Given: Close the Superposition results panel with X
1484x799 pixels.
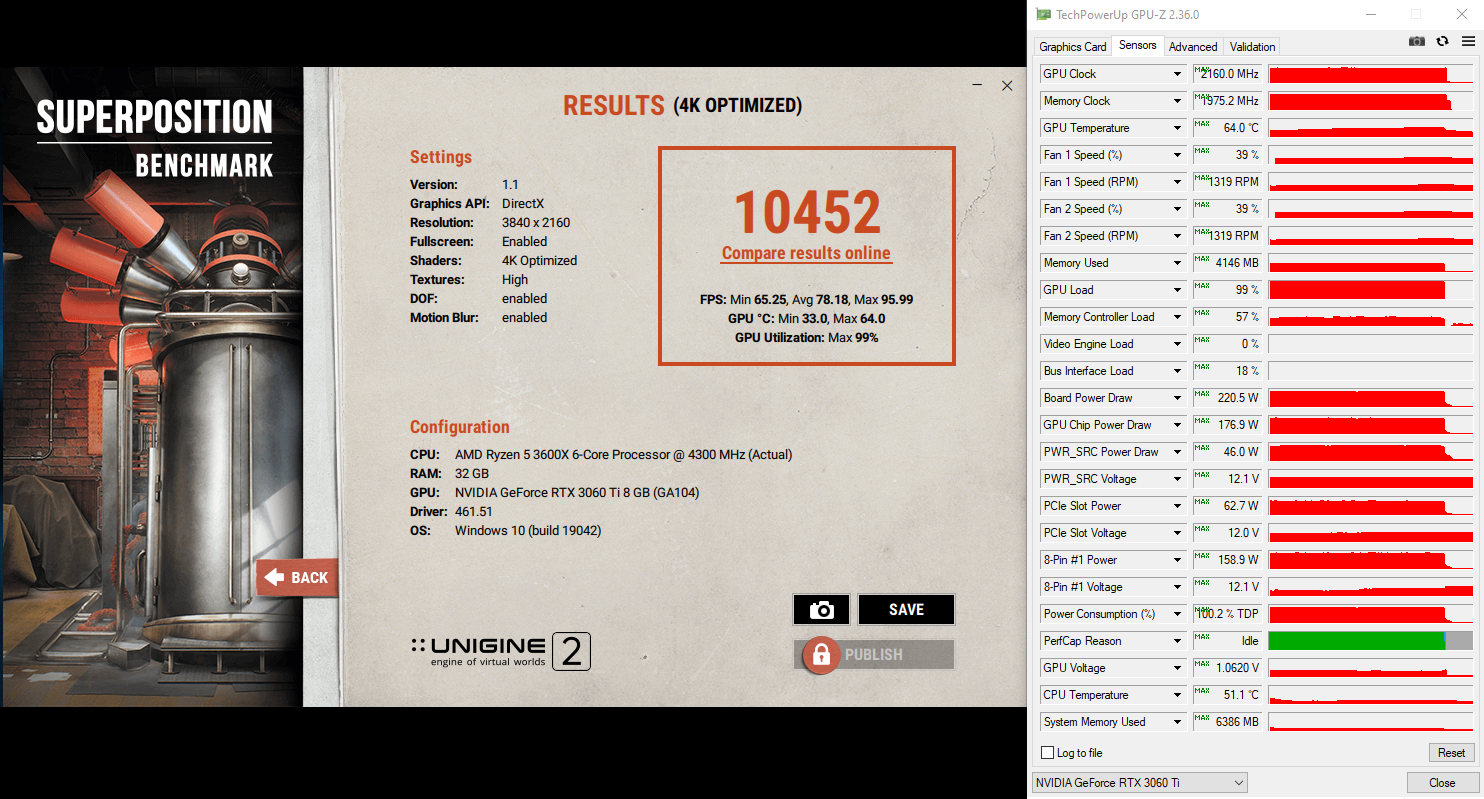Looking at the screenshot, I should (1007, 86).
